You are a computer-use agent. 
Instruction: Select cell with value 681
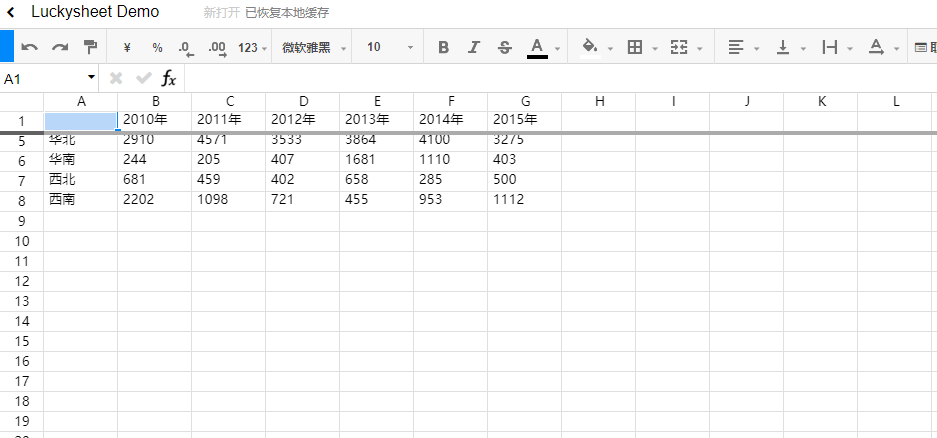pos(155,181)
